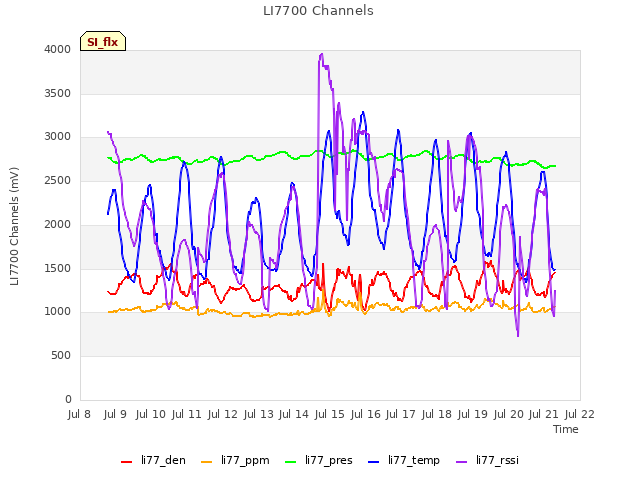The width and height of the screenshot is (640, 480).
Task: Toggle the li77_temp legend entry
Action: pos(404,460)
